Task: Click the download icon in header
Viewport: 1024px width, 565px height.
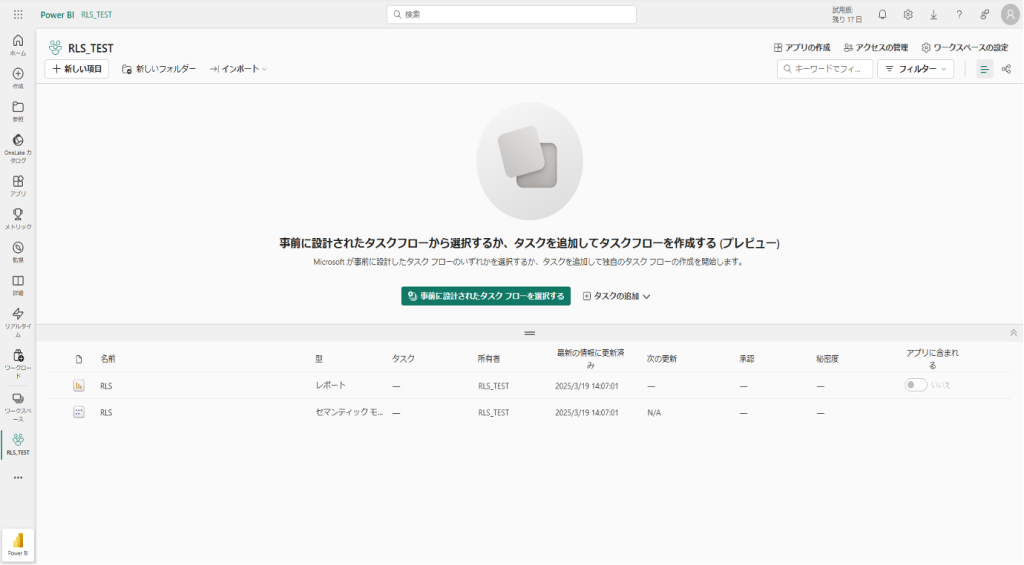Action: click(933, 14)
